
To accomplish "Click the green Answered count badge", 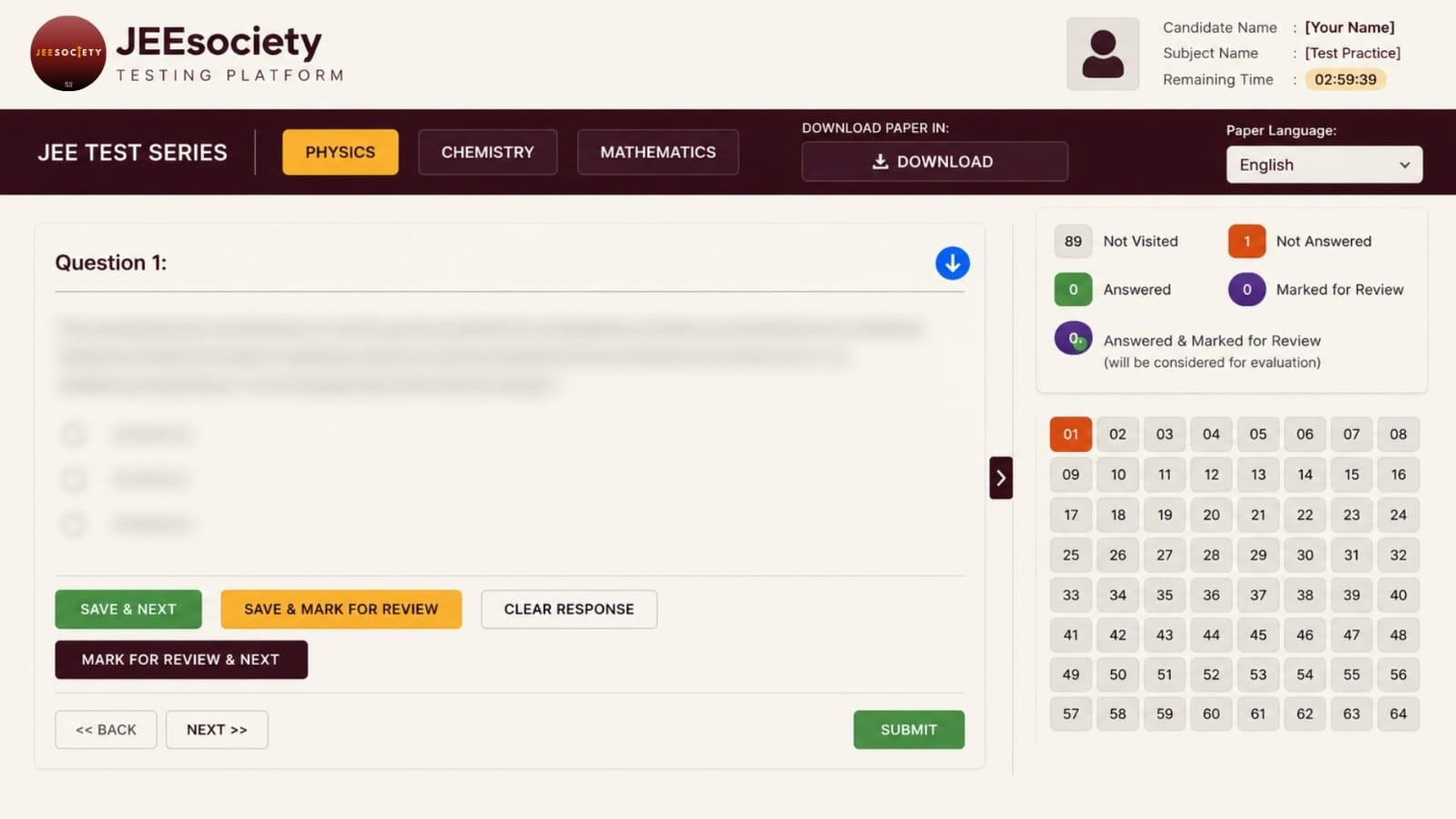I will click(x=1074, y=290).
